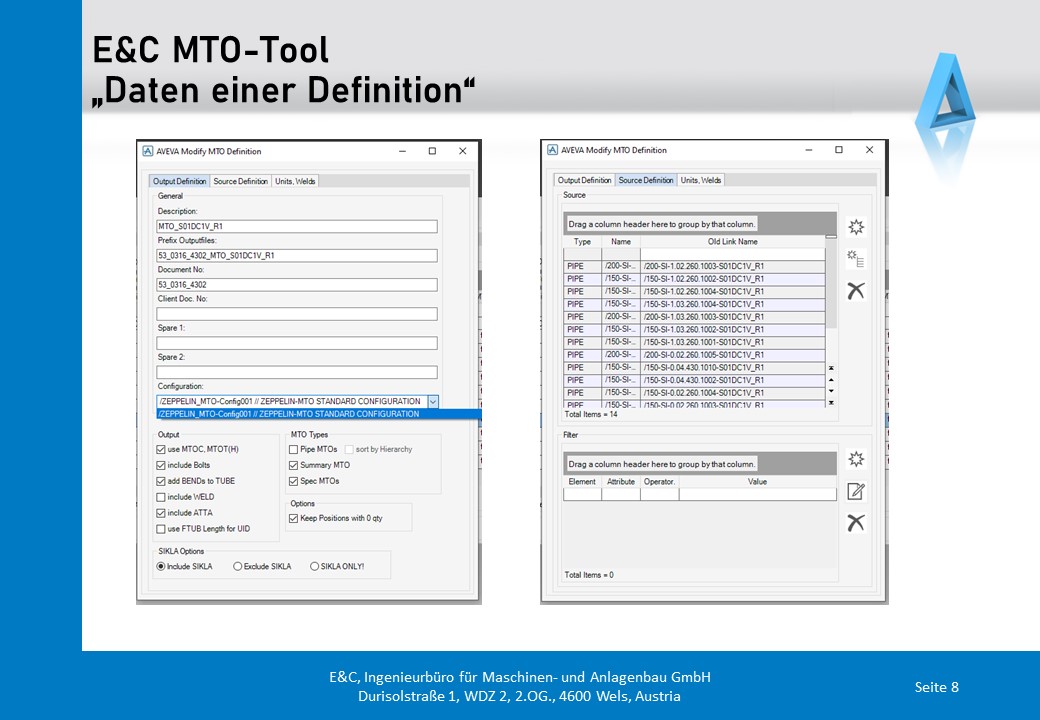Image resolution: width=1040 pixels, height=720 pixels.
Task: Open Output Definition tab in right dialog
Action: [584, 180]
